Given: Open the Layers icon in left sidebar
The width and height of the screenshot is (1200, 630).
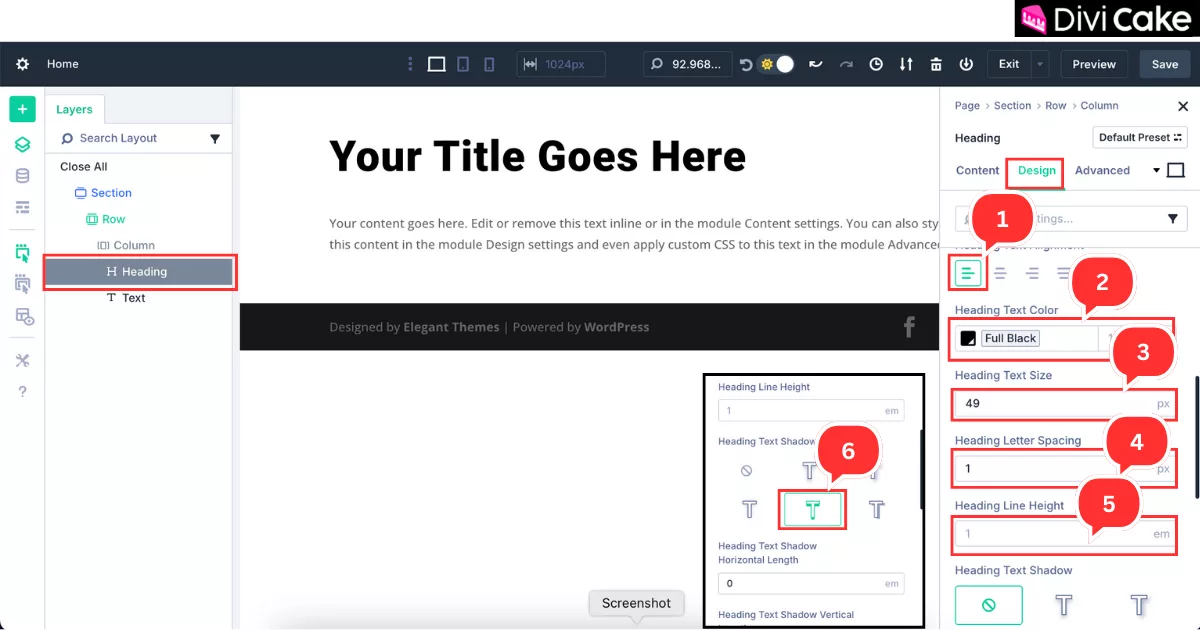Looking at the screenshot, I should 22,144.
